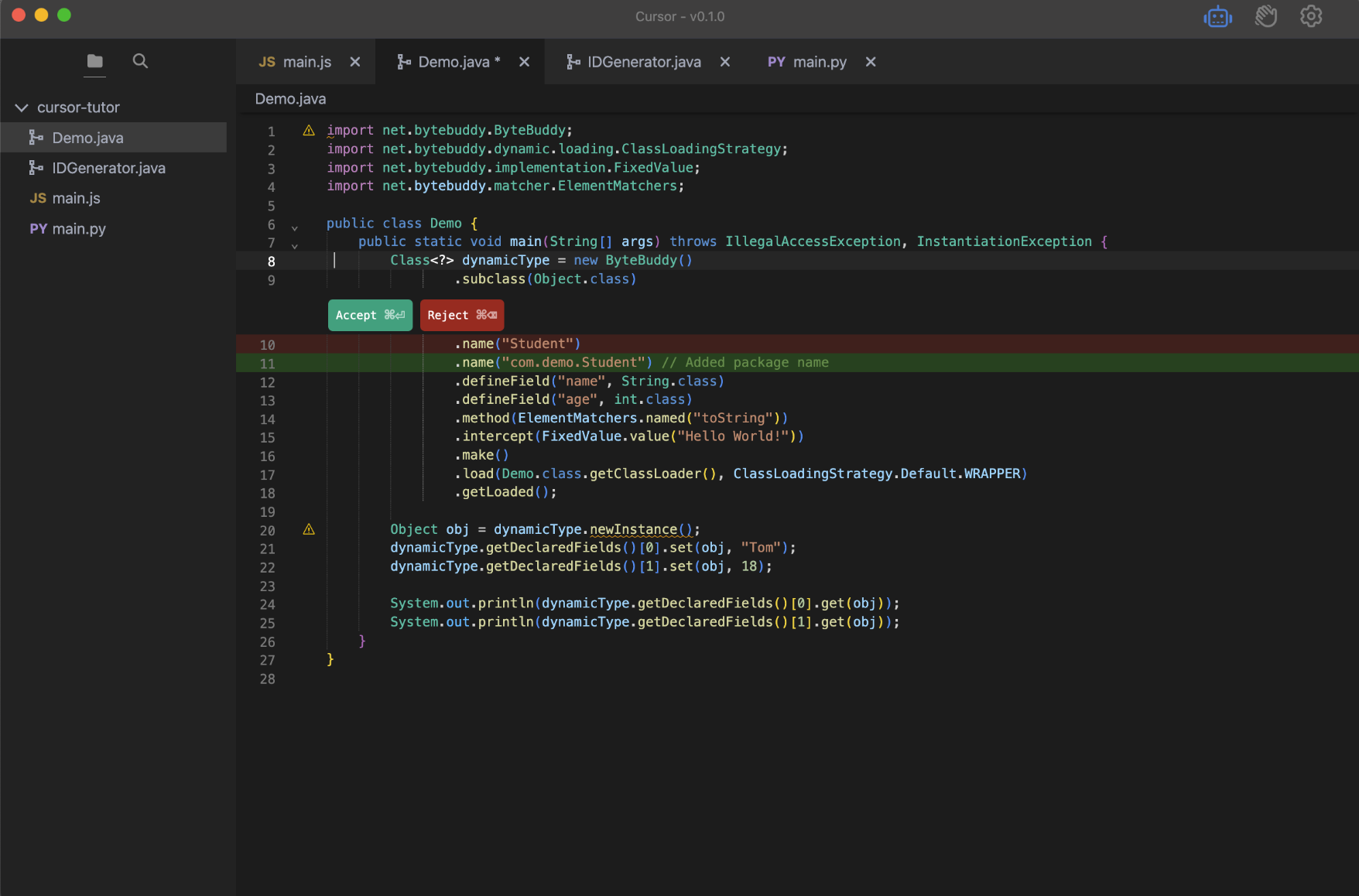Click line number 8 in gutter

[x=271, y=262]
